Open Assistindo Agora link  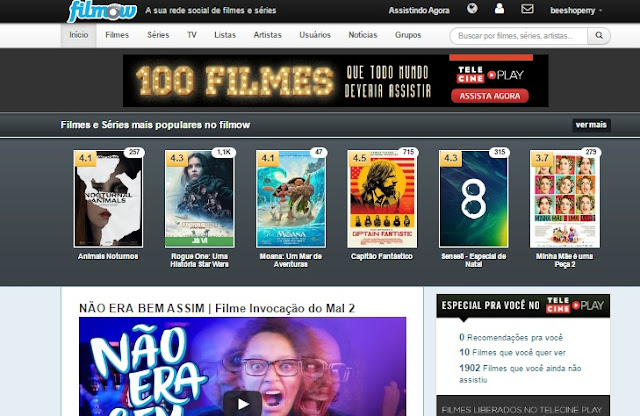[419, 11]
